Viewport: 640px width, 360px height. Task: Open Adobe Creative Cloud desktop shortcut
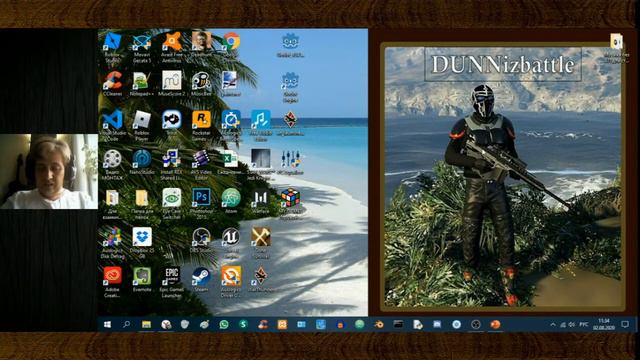[x=112, y=282]
